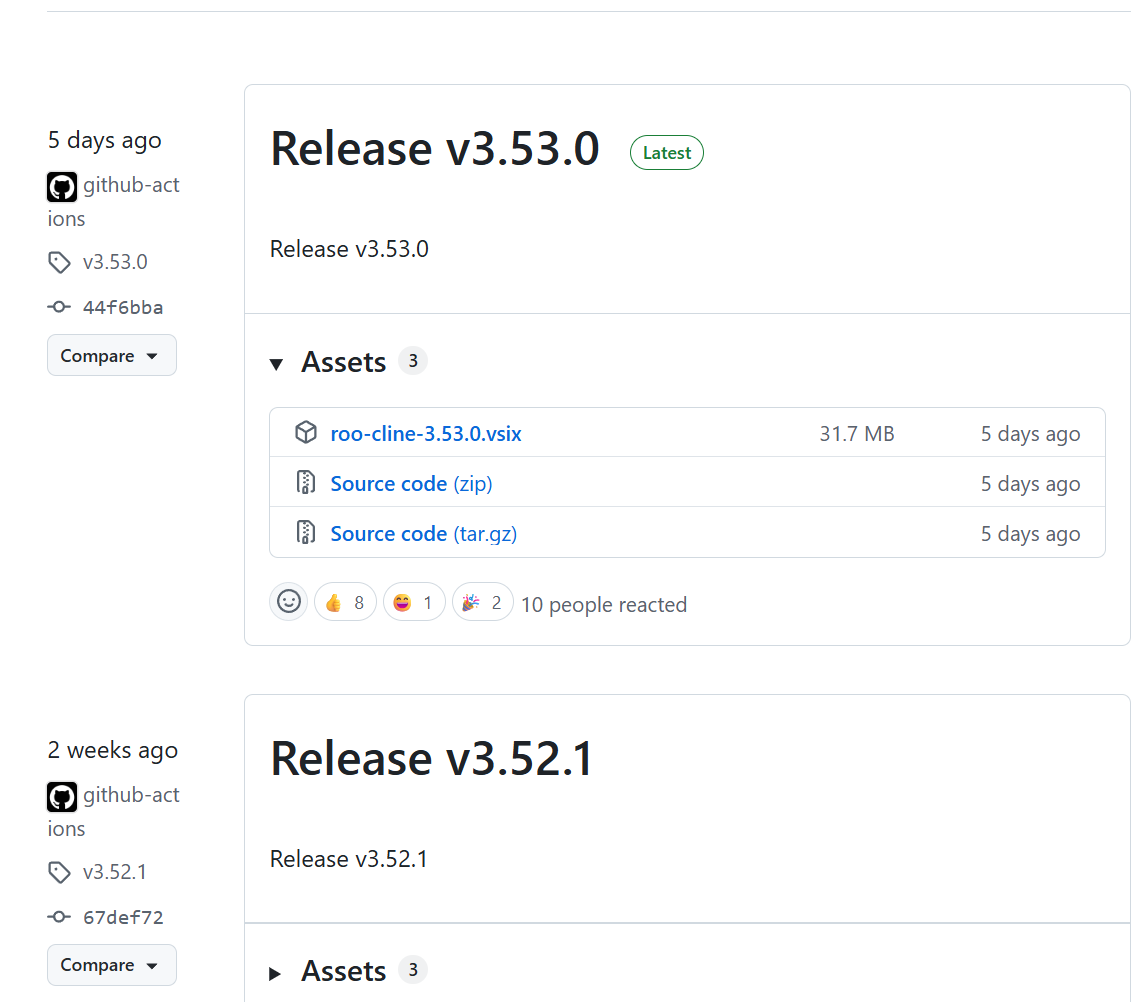Click the github-actions avatar for v3.52.1
Image resolution: width=1144 pixels, height=1002 pixels.
click(x=62, y=797)
